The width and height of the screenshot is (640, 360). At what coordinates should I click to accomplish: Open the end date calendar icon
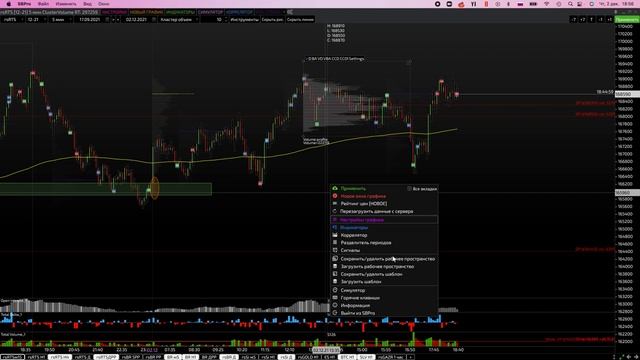click(154, 20)
